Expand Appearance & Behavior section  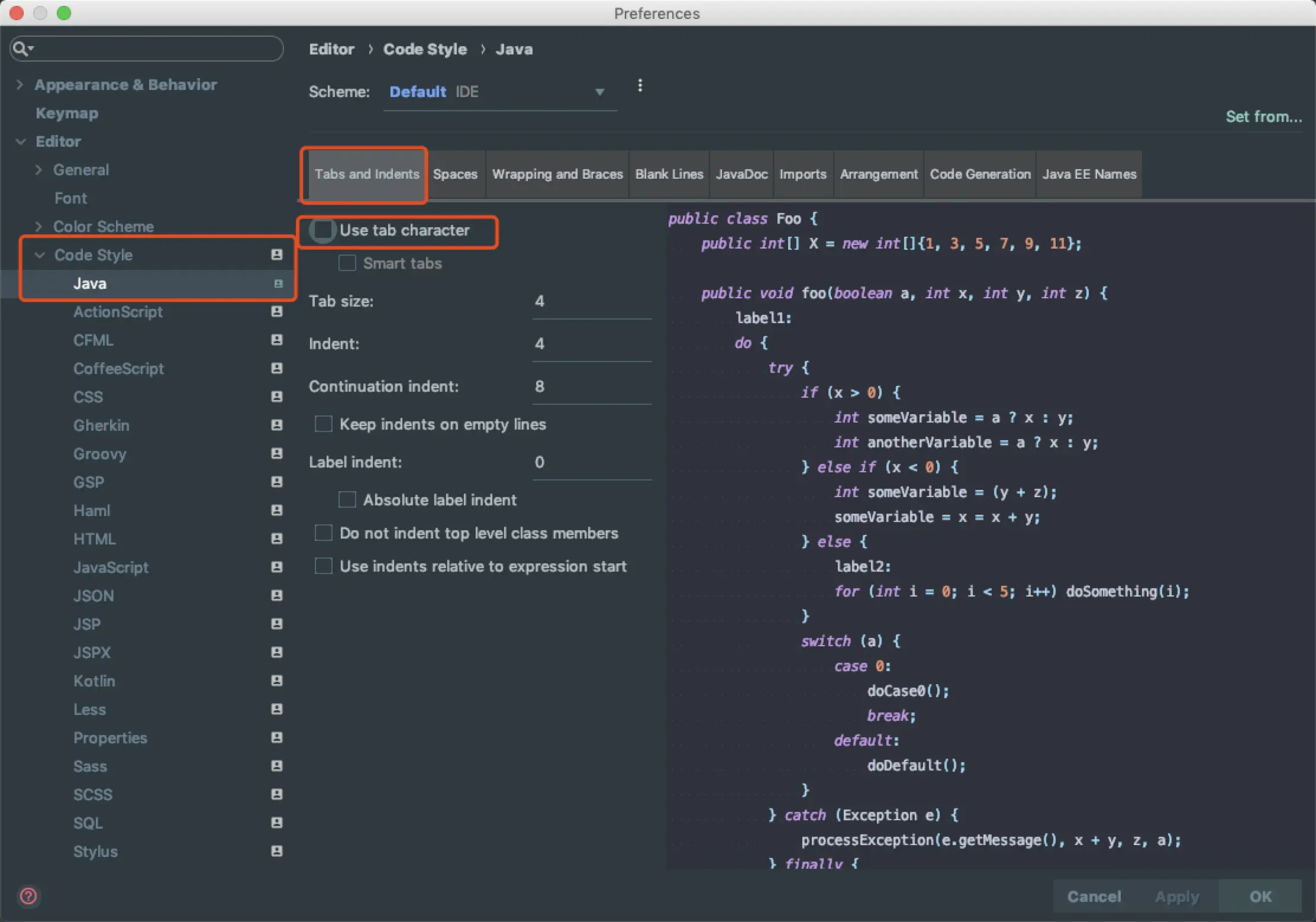(20, 85)
